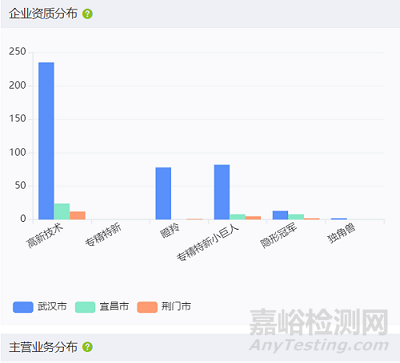This screenshot has width=400, height=363.
Task: Select the blue 隐形冠军 bar
Action: [x=280, y=215]
